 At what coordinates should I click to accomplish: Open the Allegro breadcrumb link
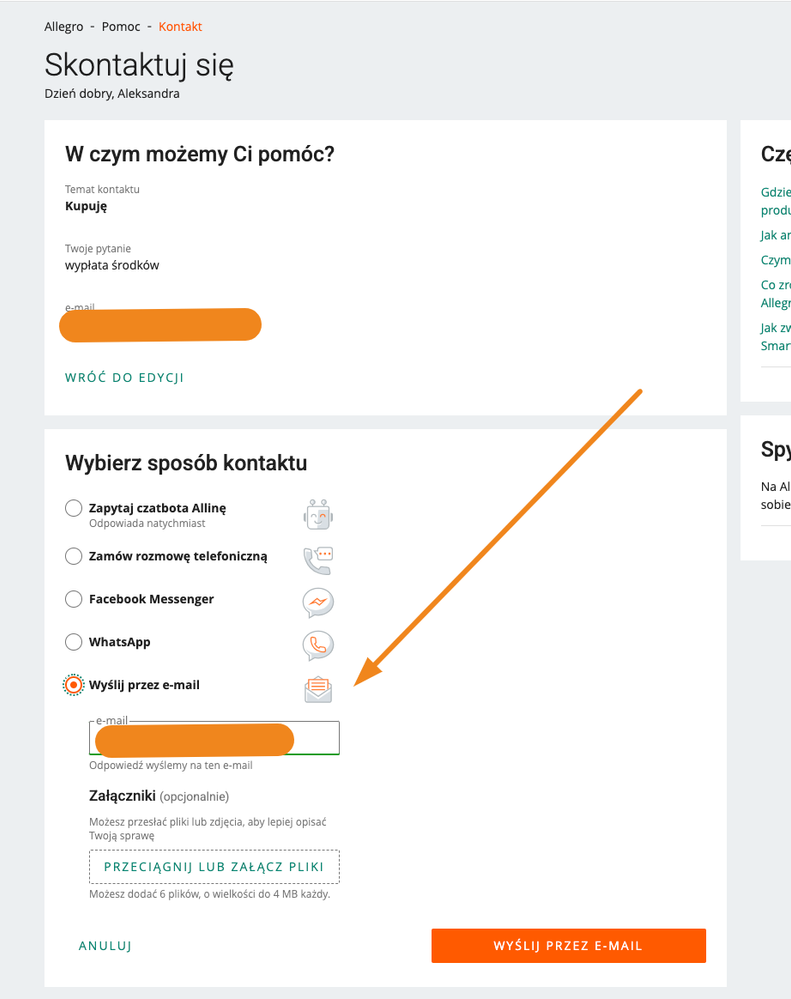64,27
